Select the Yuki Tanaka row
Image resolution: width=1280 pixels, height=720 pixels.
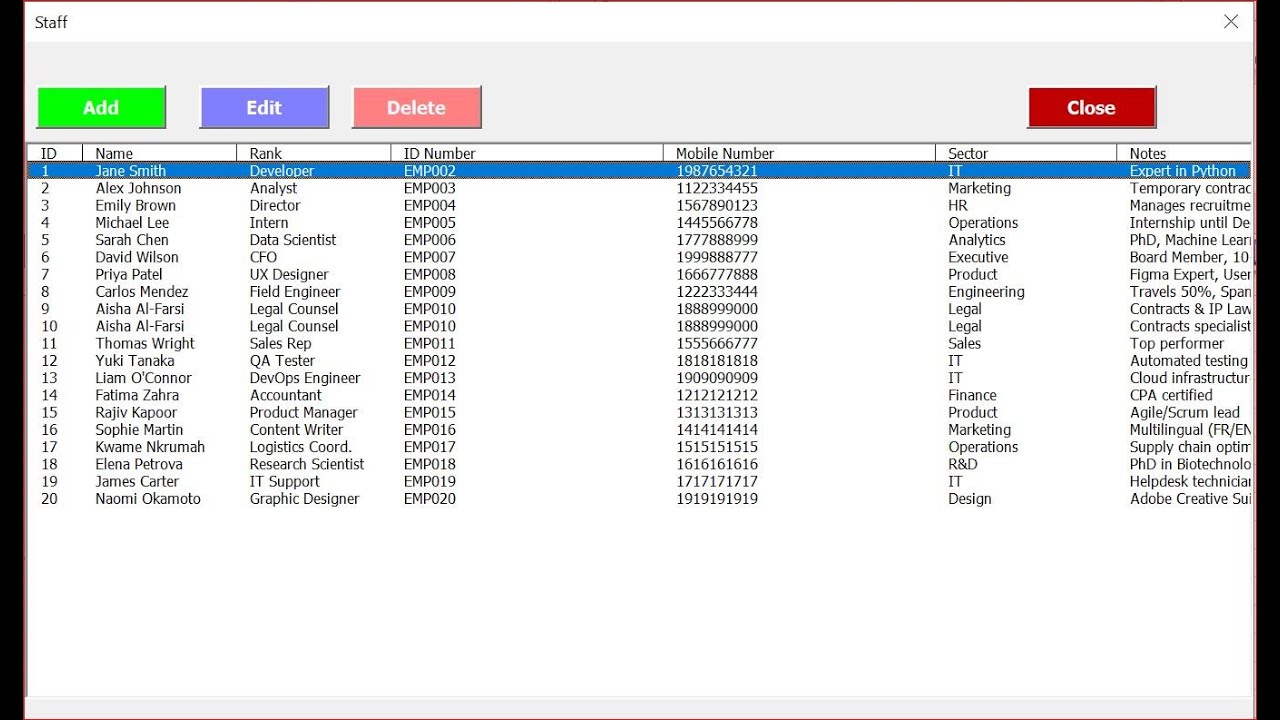tap(639, 361)
